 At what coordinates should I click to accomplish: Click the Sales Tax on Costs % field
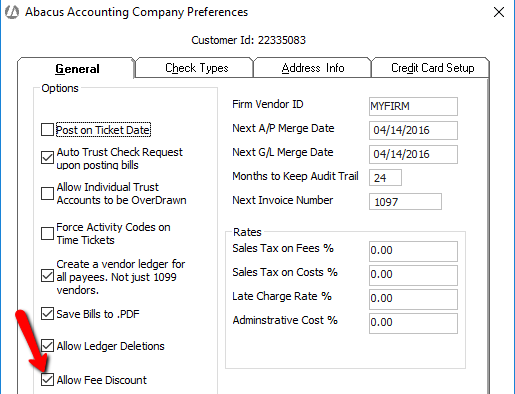click(413, 275)
